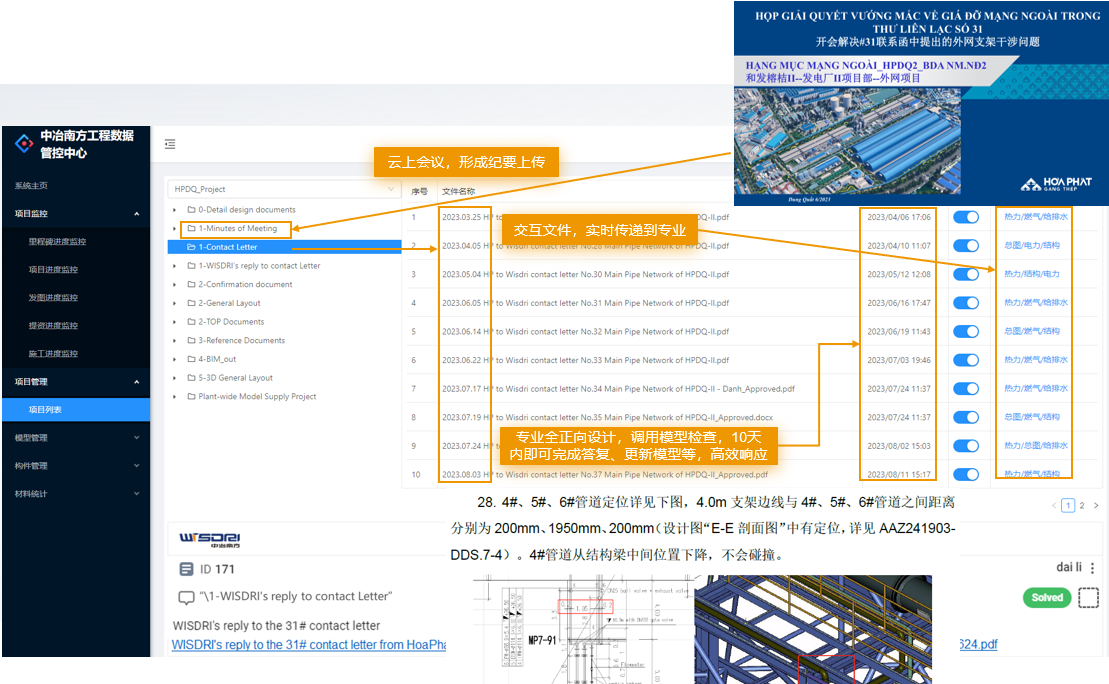The width and height of the screenshot is (1109, 684).
Task: Click folder icon of 3-Reference Documents
Action: pyautogui.click(x=192, y=340)
